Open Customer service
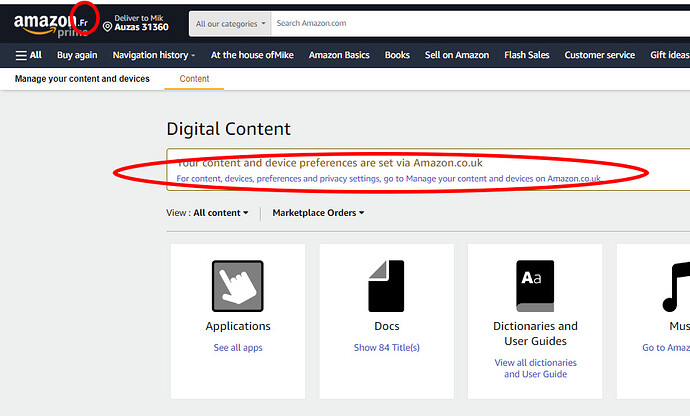 600,55
